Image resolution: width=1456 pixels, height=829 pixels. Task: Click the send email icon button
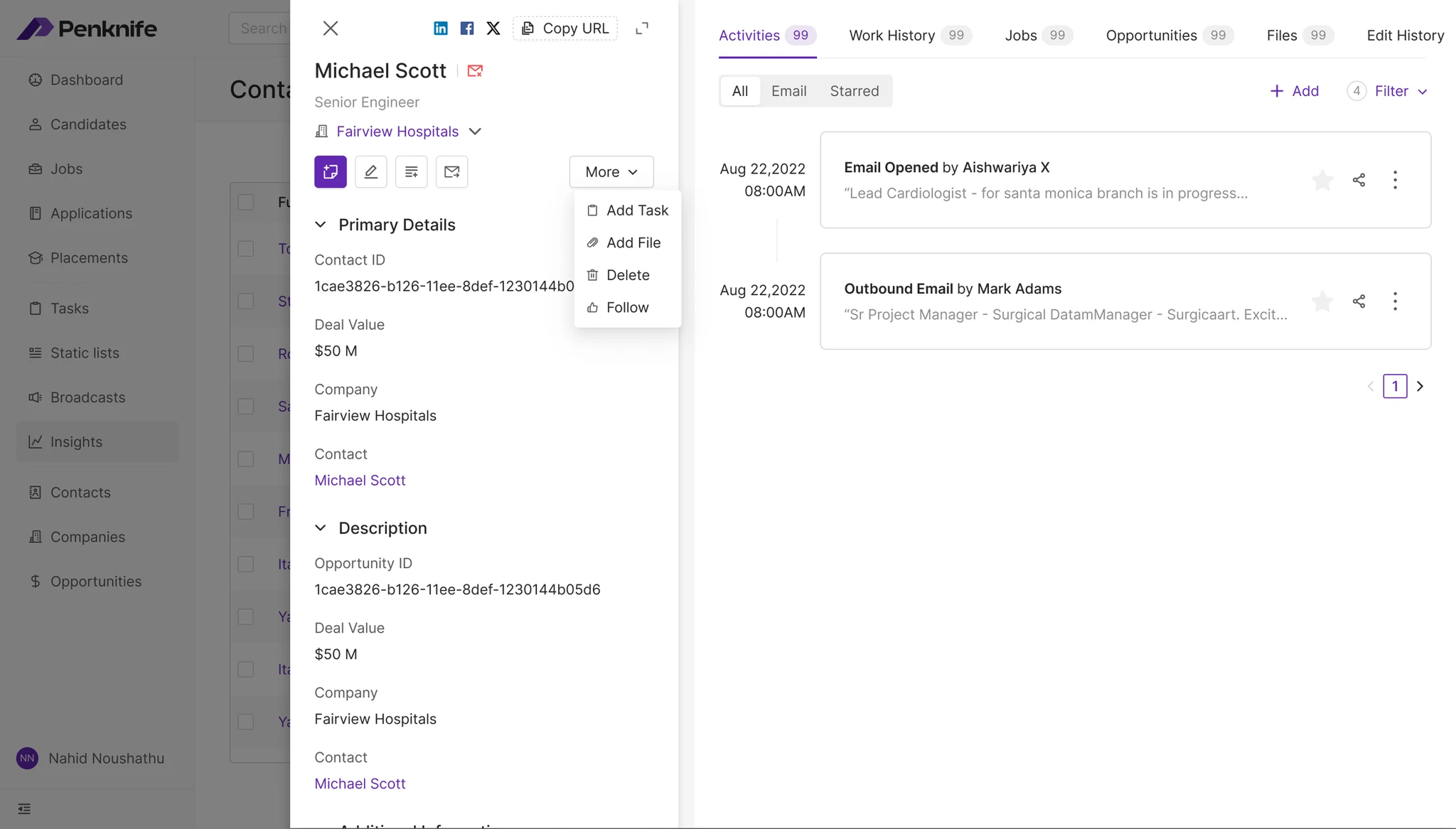(x=452, y=172)
